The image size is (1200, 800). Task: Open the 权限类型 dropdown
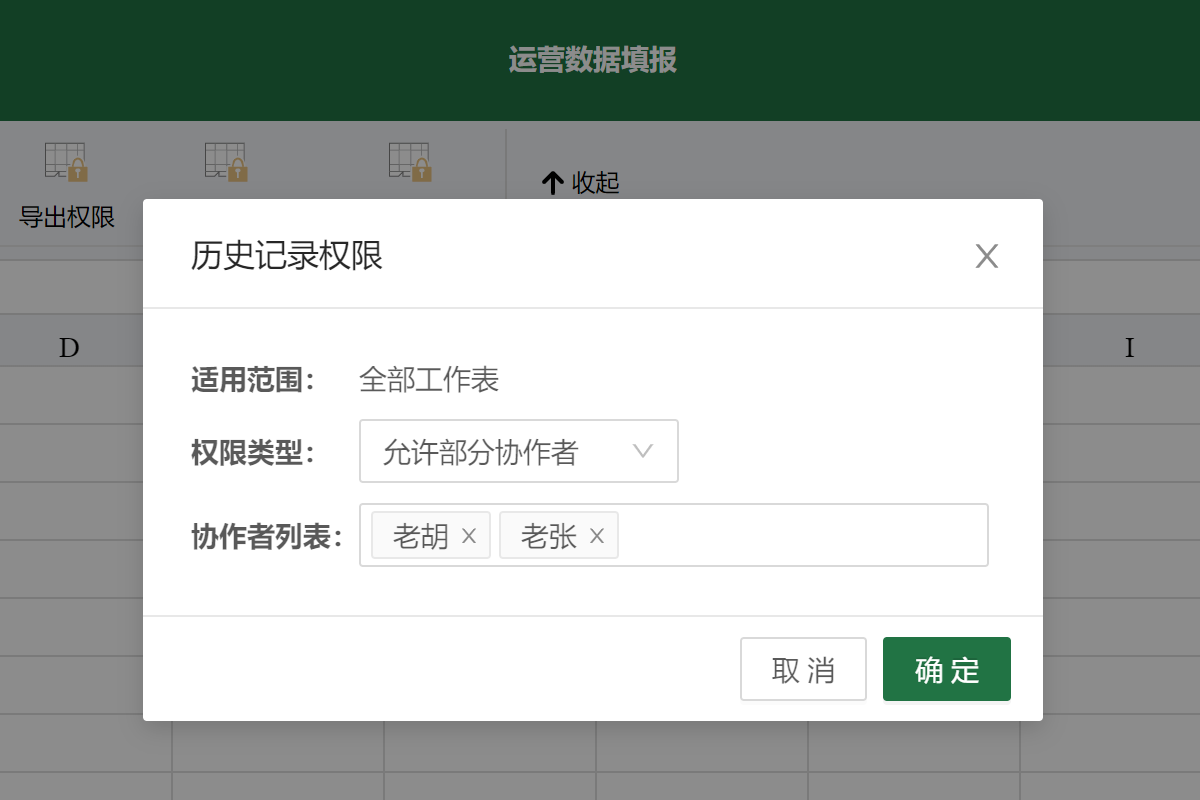519,451
